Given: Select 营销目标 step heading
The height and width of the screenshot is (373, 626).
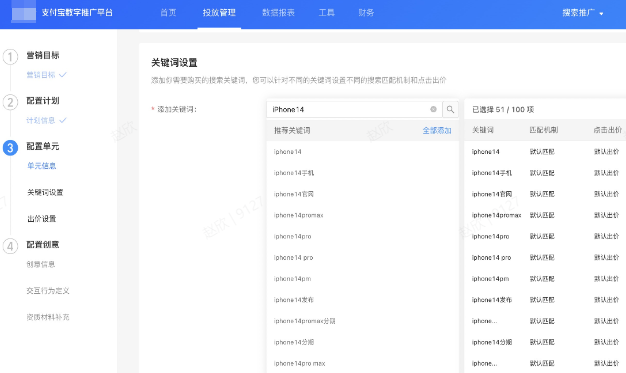Looking at the screenshot, I should click(43, 56).
